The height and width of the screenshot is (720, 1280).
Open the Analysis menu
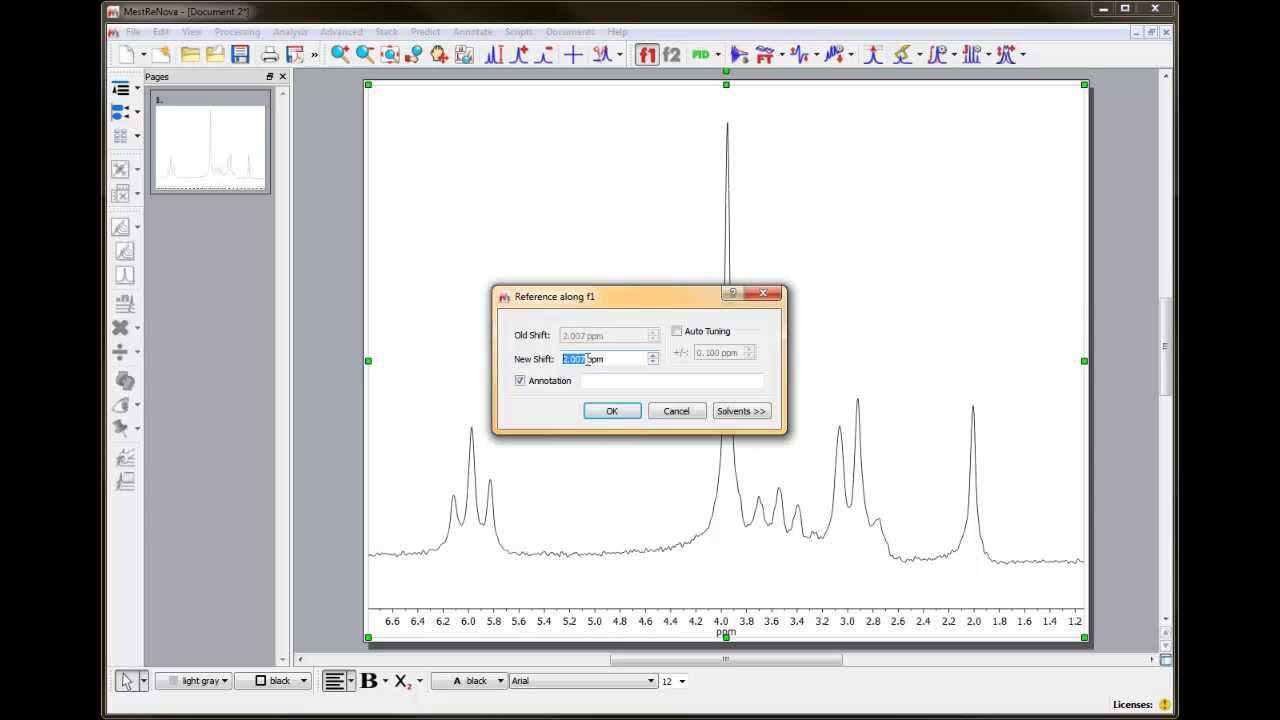tap(290, 32)
